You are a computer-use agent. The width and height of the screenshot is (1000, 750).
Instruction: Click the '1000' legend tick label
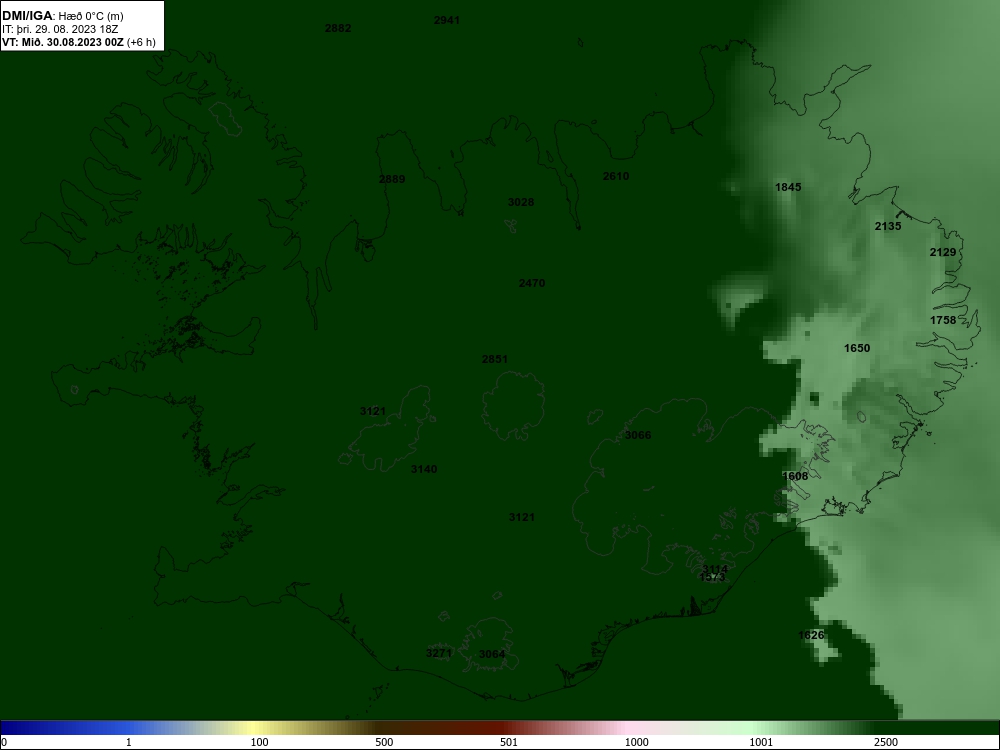point(636,742)
